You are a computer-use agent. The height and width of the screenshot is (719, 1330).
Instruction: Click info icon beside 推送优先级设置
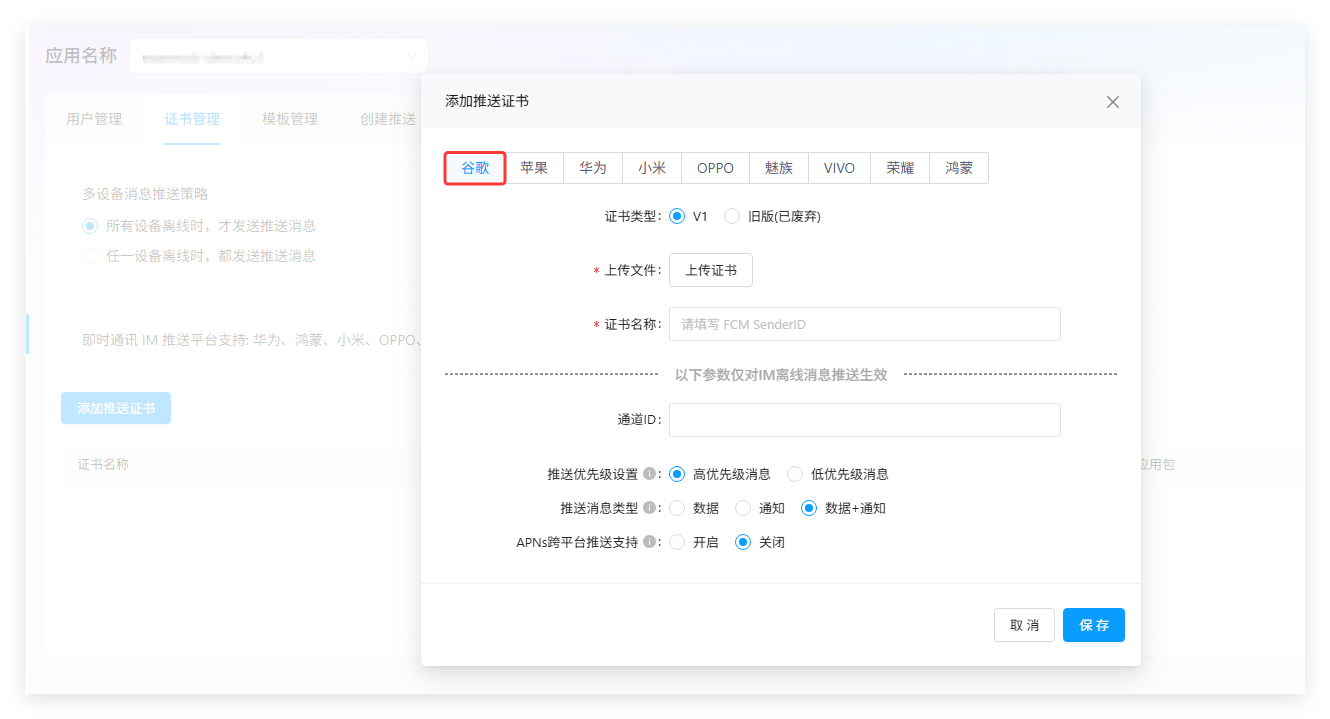coord(649,474)
